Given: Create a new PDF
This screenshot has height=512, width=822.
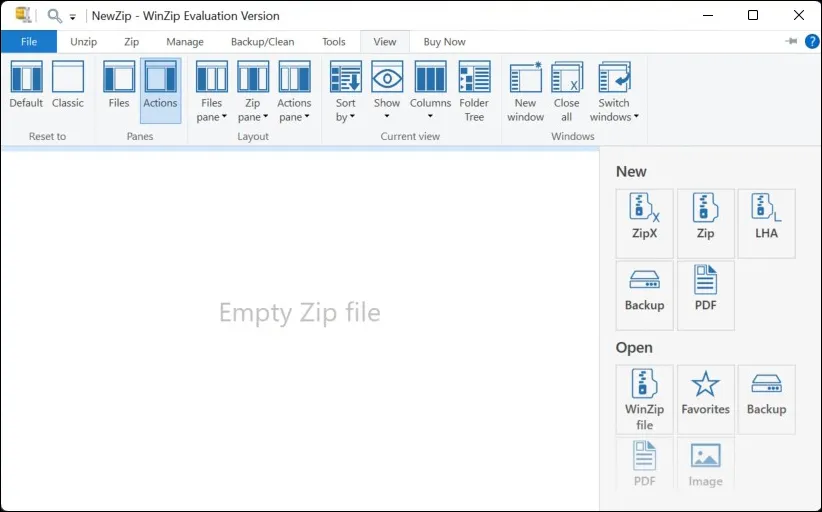Looking at the screenshot, I should (706, 296).
